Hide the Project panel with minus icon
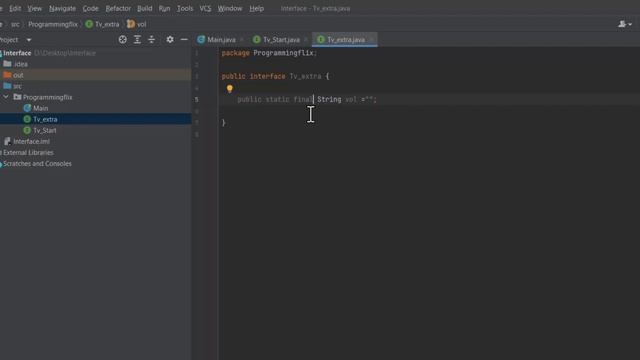The height and width of the screenshot is (360, 640). click(184, 40)
